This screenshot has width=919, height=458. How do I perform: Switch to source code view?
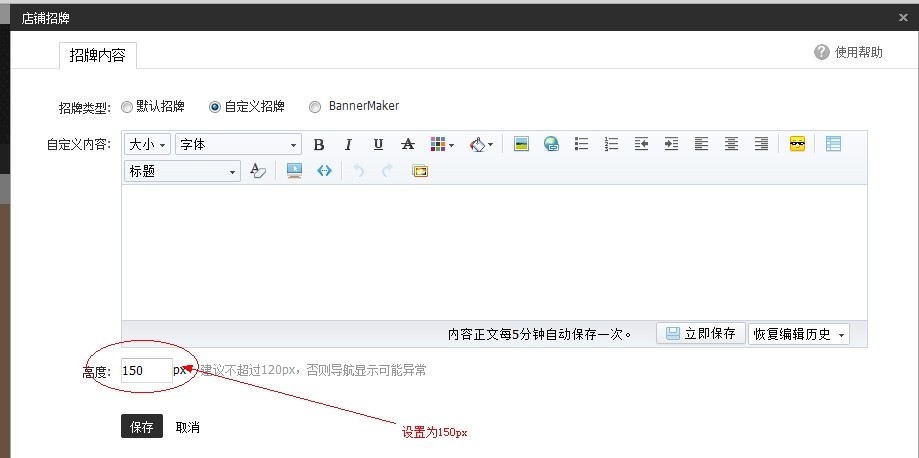(324, 171)
